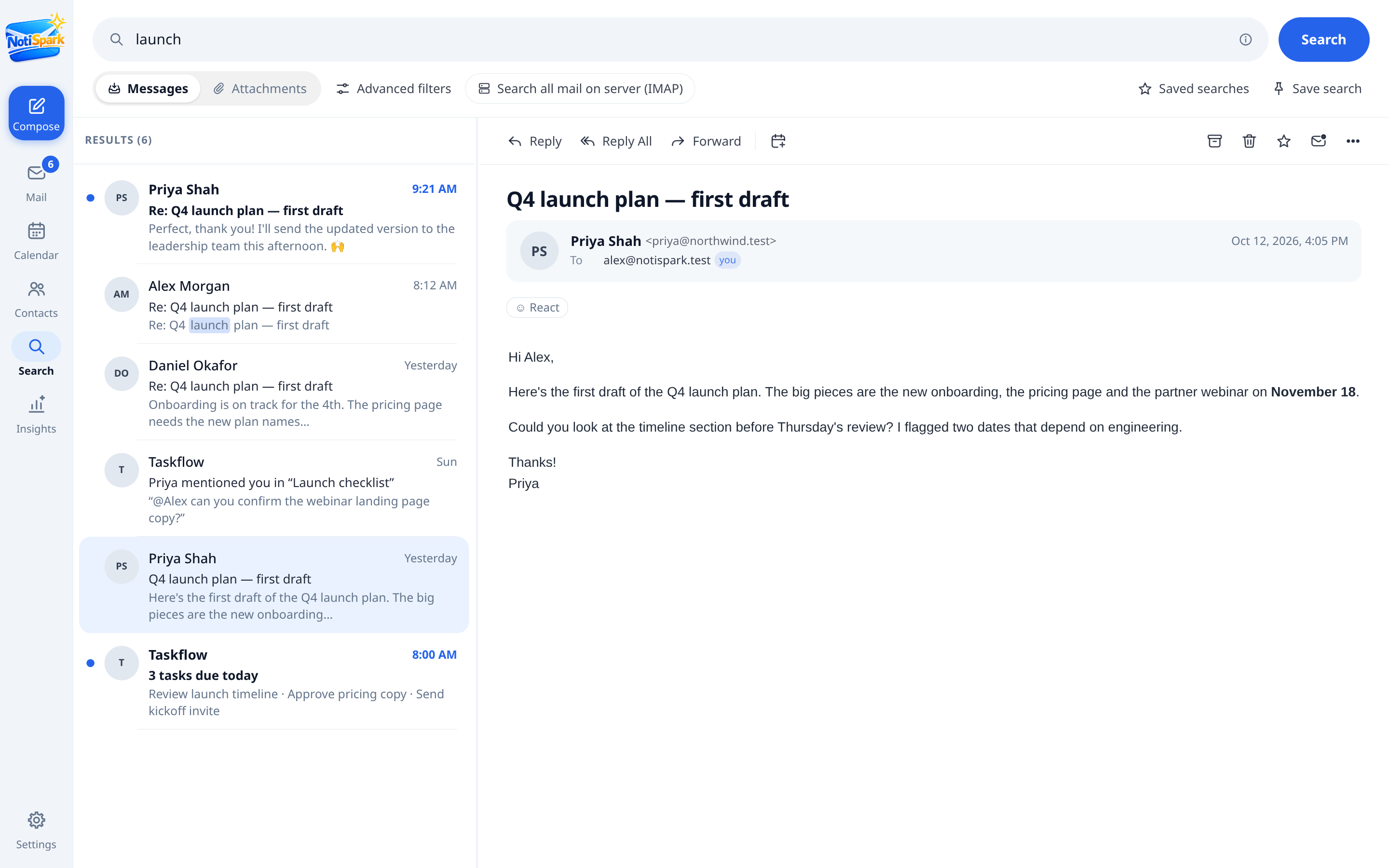Open Alex Morgan's 8:12 AM message
The width and height of the screenshot is (1389, 868).
tap(274, 304)
